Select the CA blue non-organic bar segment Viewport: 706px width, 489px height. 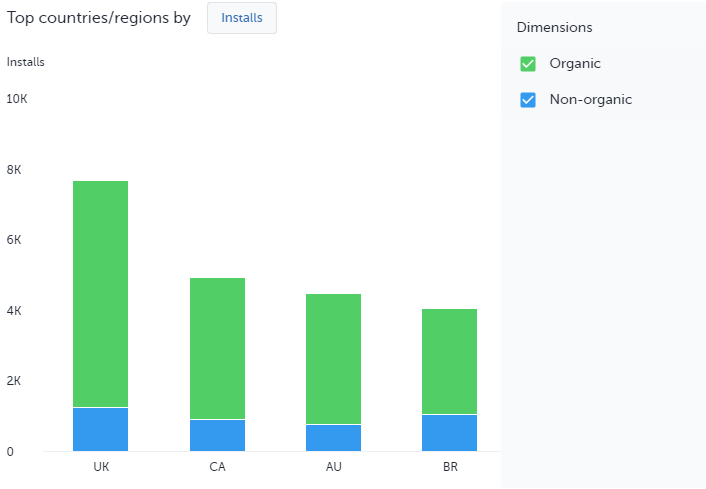pos(217,435)
